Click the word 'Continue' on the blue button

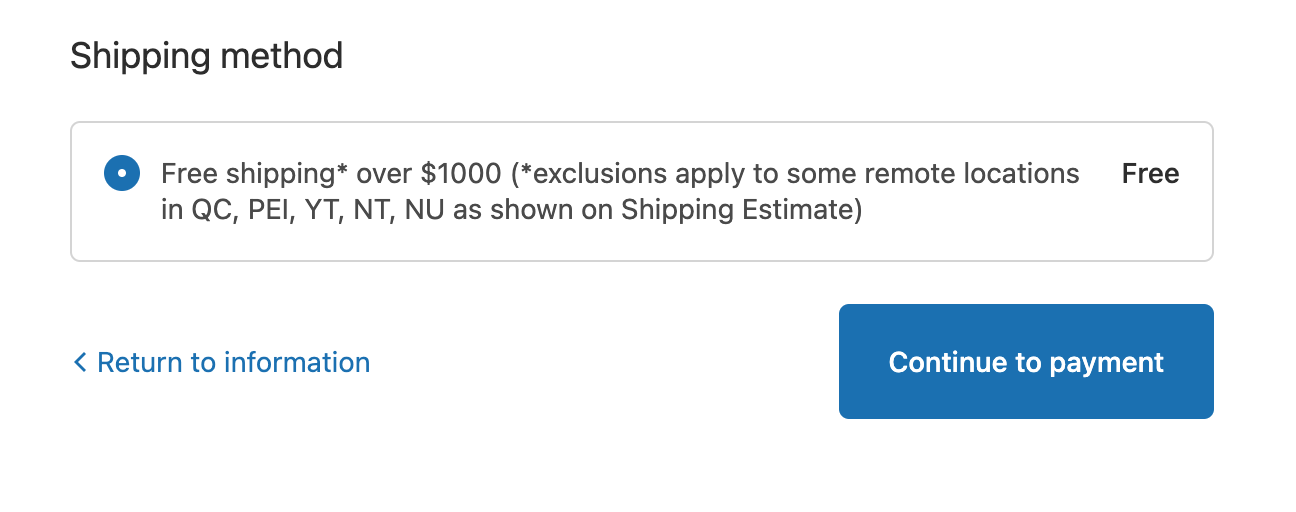coord(948,362)
